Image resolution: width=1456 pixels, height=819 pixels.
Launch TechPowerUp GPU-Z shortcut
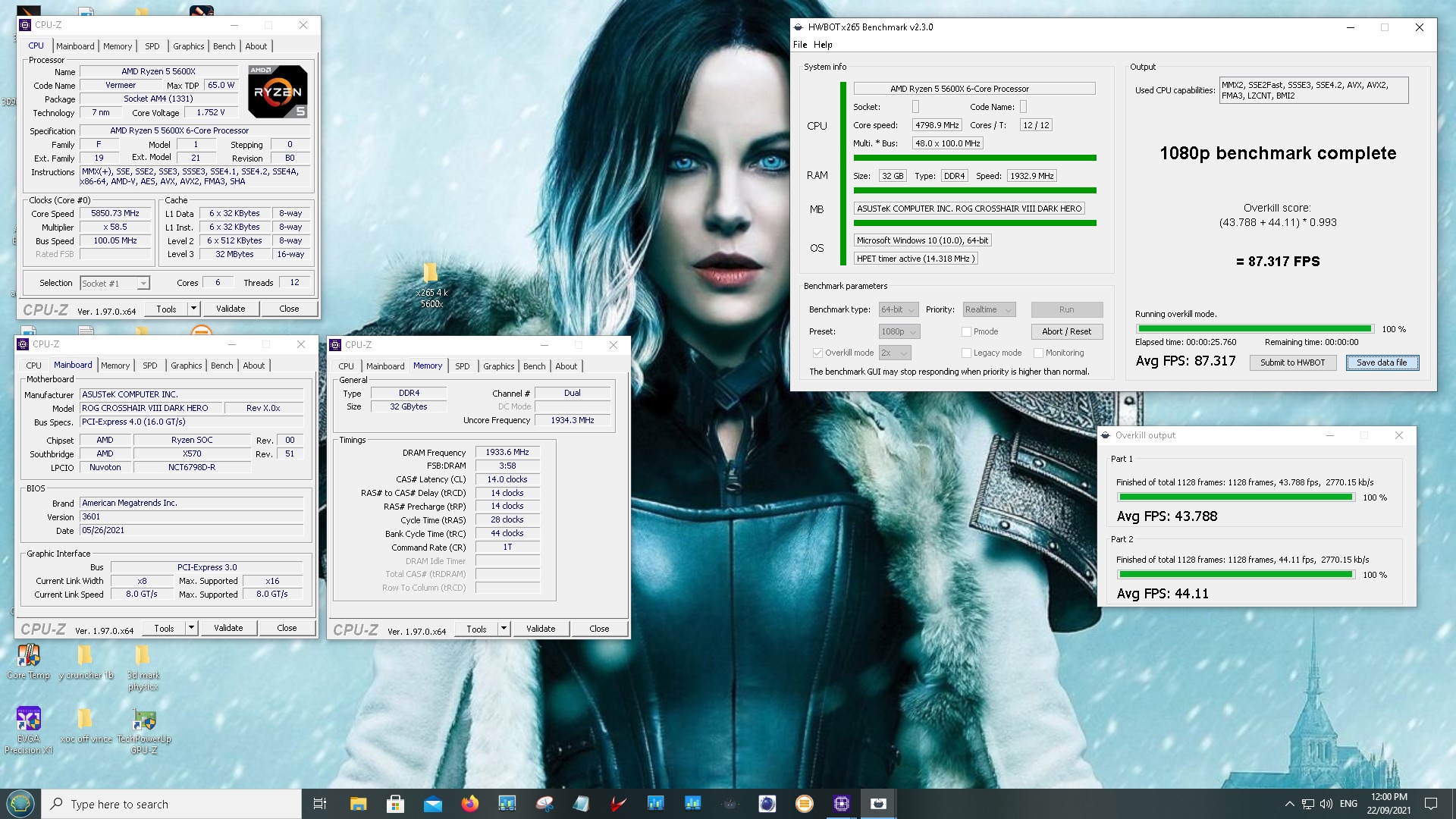[x=144, y=730]
